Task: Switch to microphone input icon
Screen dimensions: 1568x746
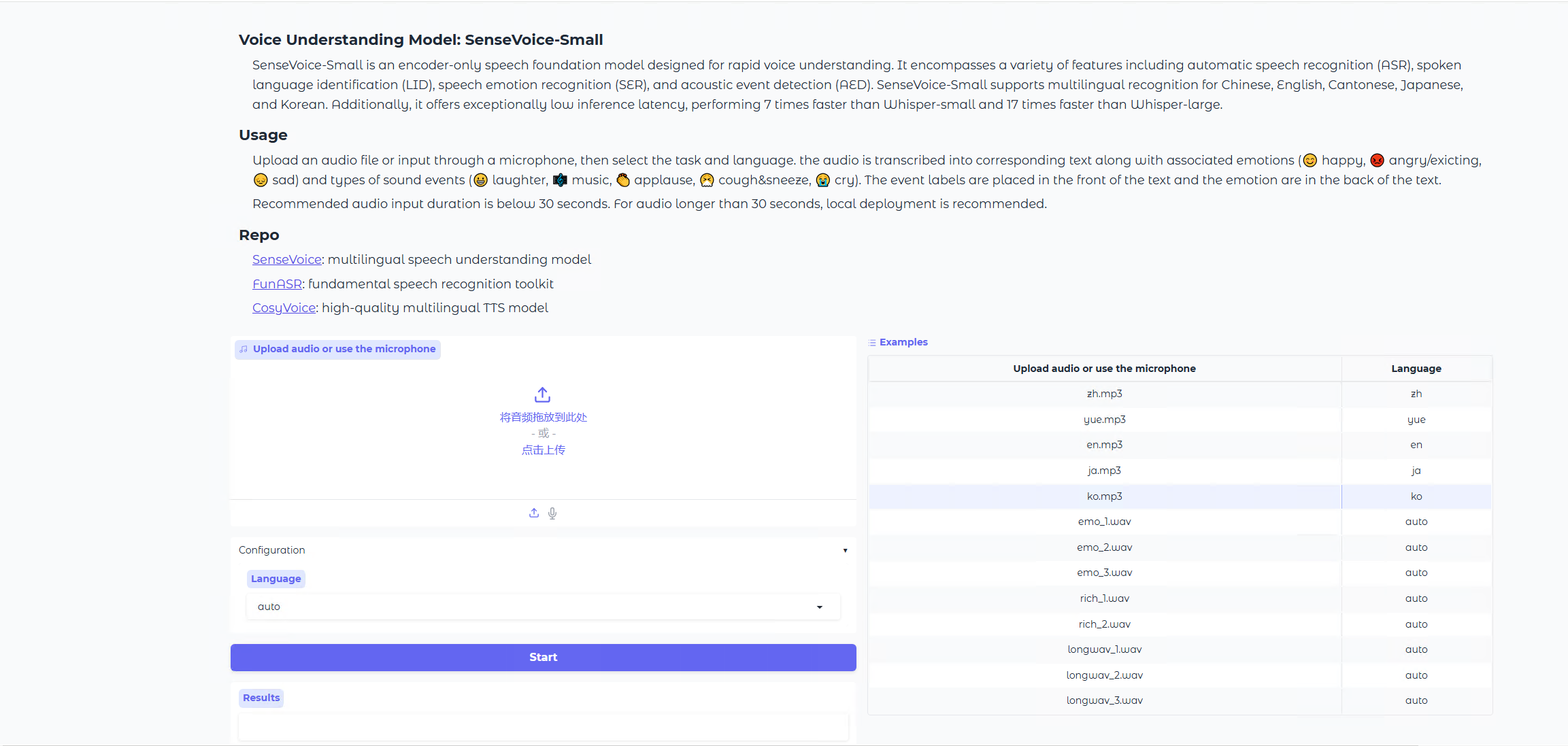Action: 552,513
